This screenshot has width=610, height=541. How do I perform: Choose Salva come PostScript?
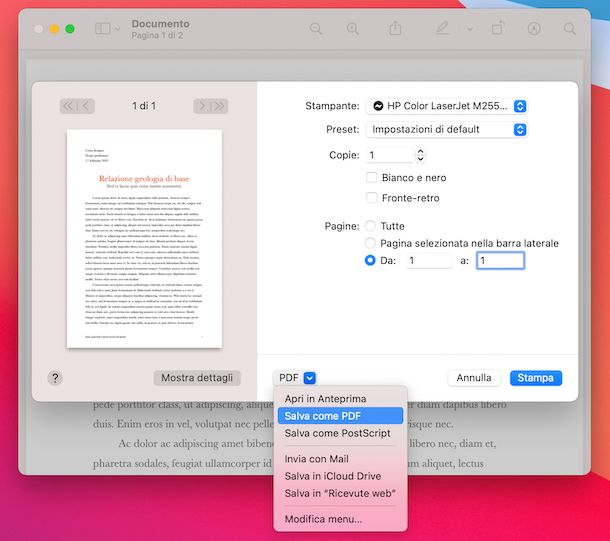pos(340,433)
